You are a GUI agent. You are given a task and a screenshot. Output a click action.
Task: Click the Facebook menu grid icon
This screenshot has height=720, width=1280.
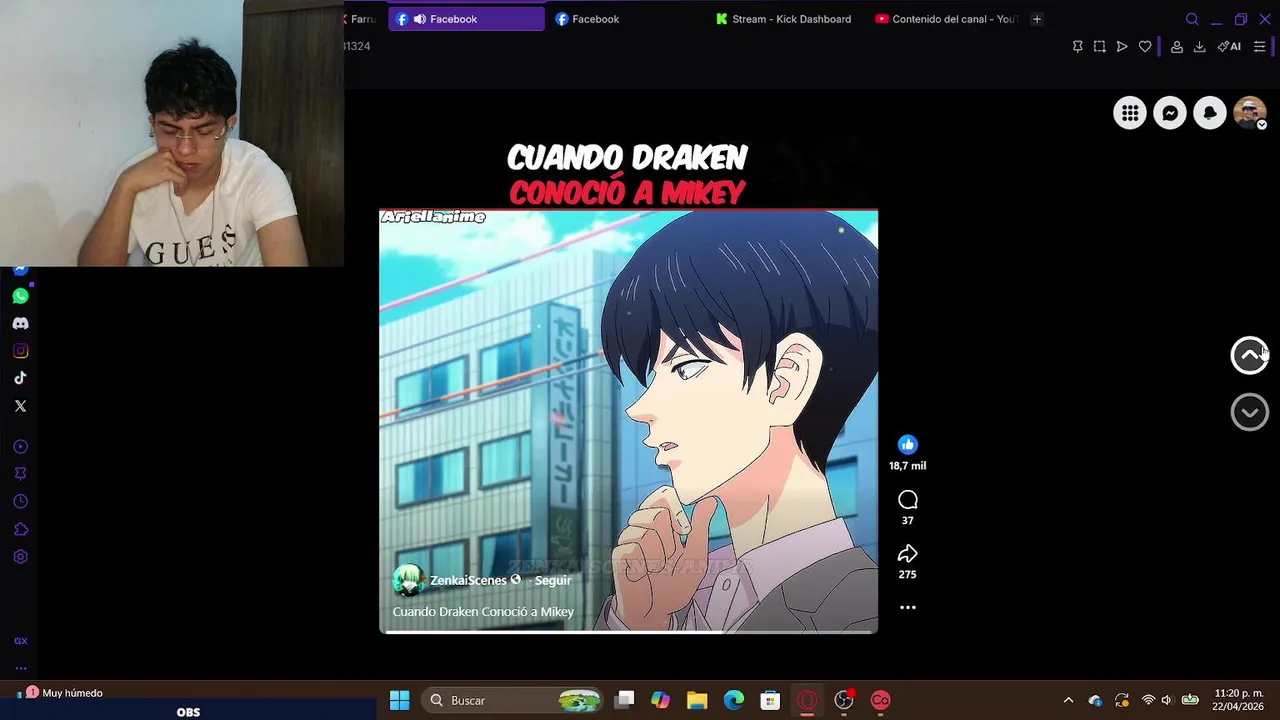tap(1130, 113)
